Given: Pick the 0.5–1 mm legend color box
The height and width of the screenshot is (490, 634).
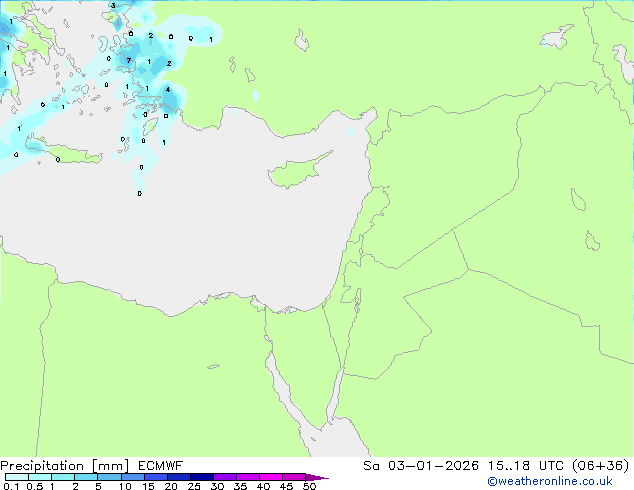Looking at the screenshot, I should click(x=40, y=477).
